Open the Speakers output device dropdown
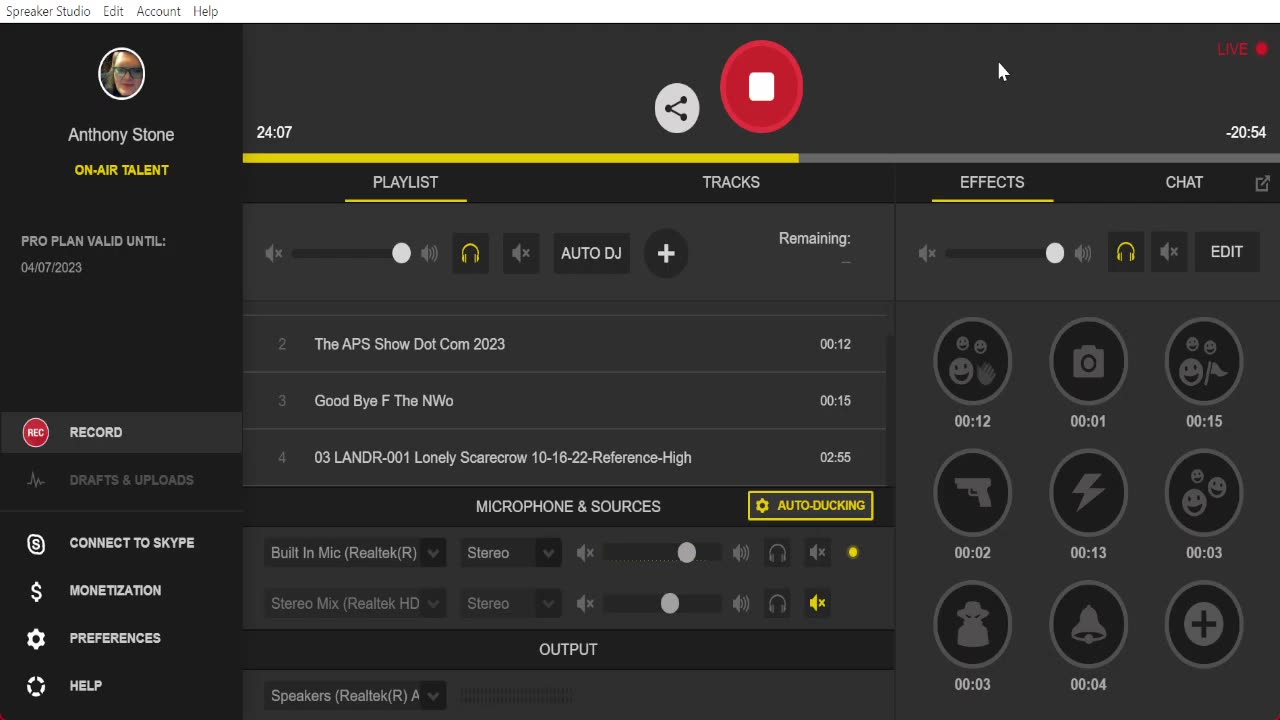 pos(355,696)
